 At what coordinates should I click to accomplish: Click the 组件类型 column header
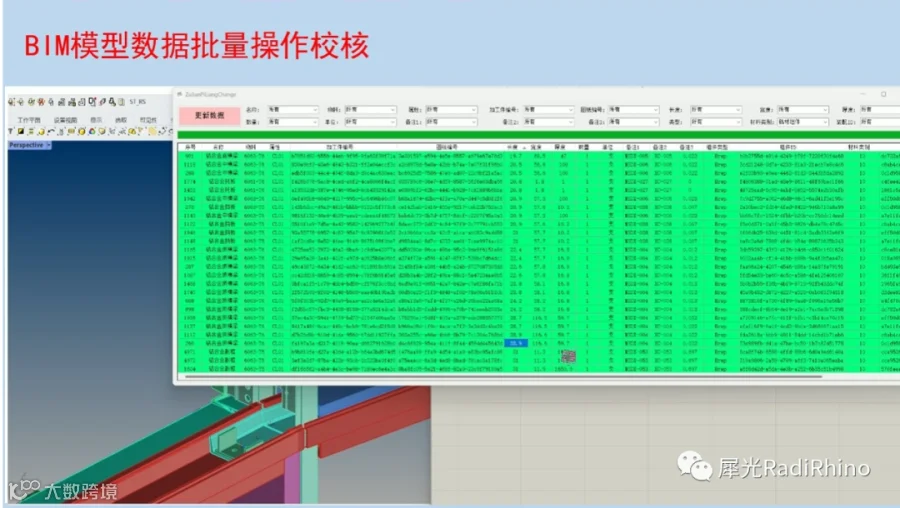716,148
